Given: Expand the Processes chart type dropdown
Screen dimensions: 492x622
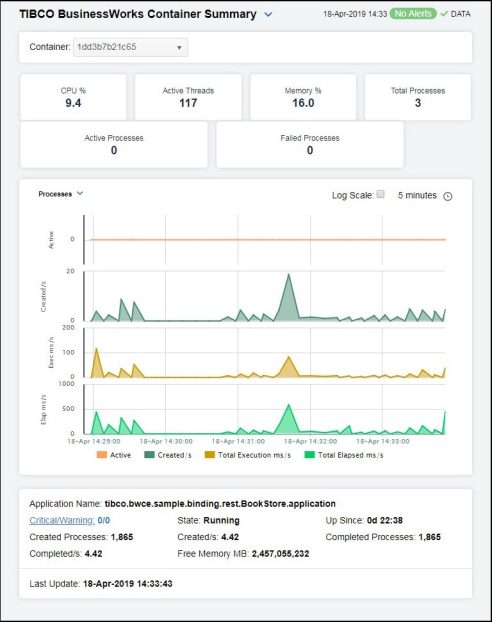Looking at the screenshot, I should [80, 193].
